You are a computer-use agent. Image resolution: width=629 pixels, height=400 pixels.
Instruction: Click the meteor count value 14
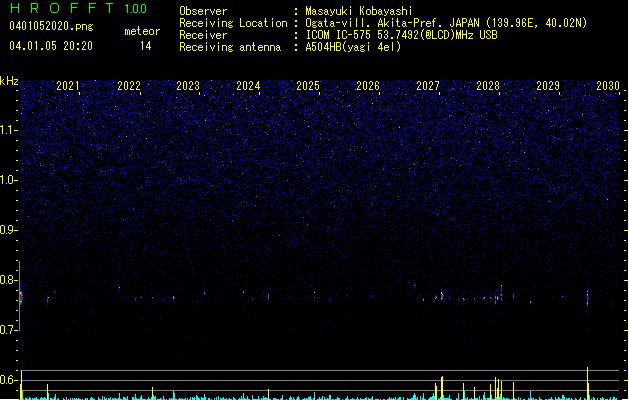(146, 46)
